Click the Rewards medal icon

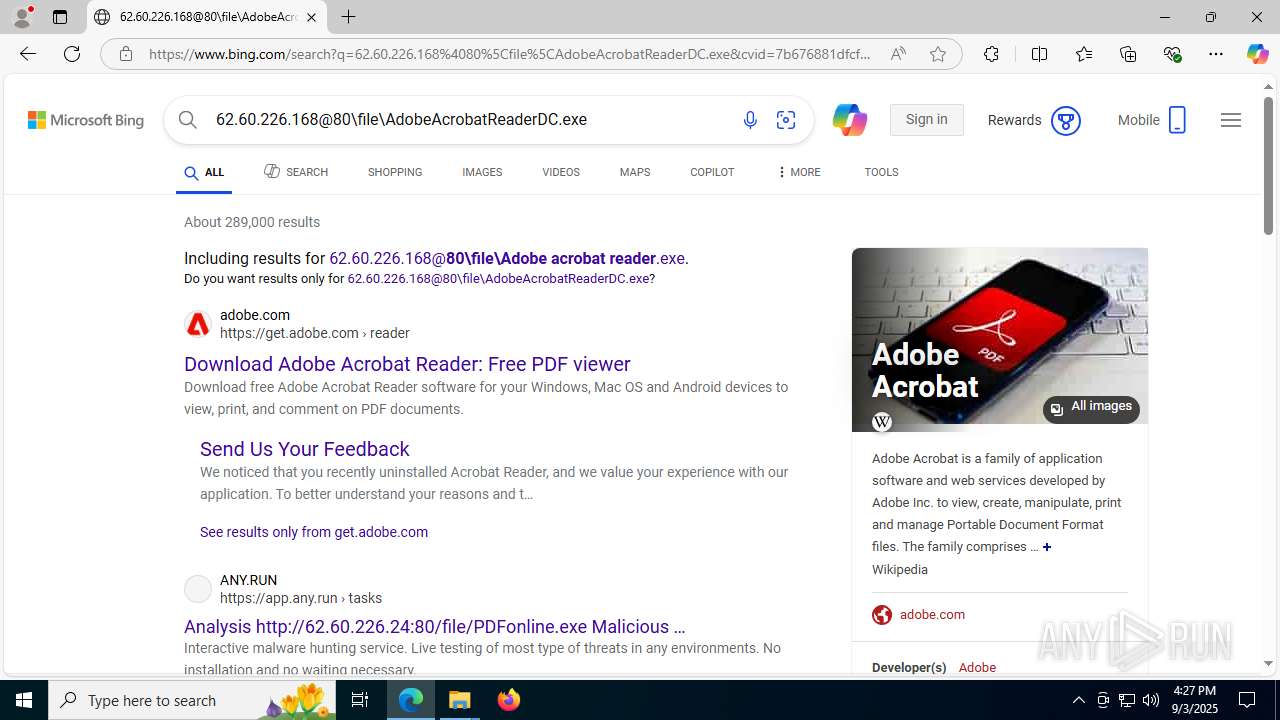(x=1066, y=121)
